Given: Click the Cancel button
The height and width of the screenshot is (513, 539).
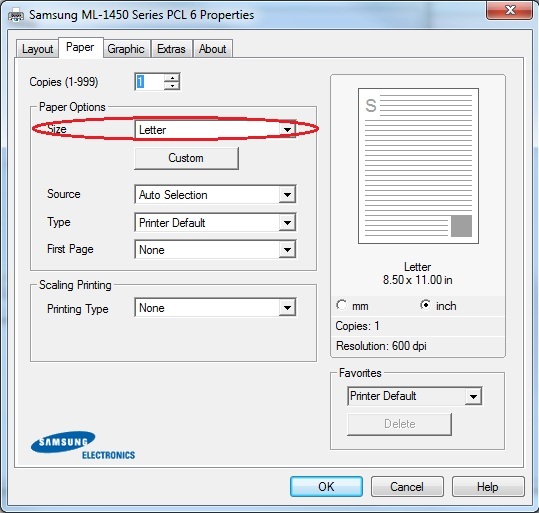Looking at the screenshot, I should coord(407,487).
